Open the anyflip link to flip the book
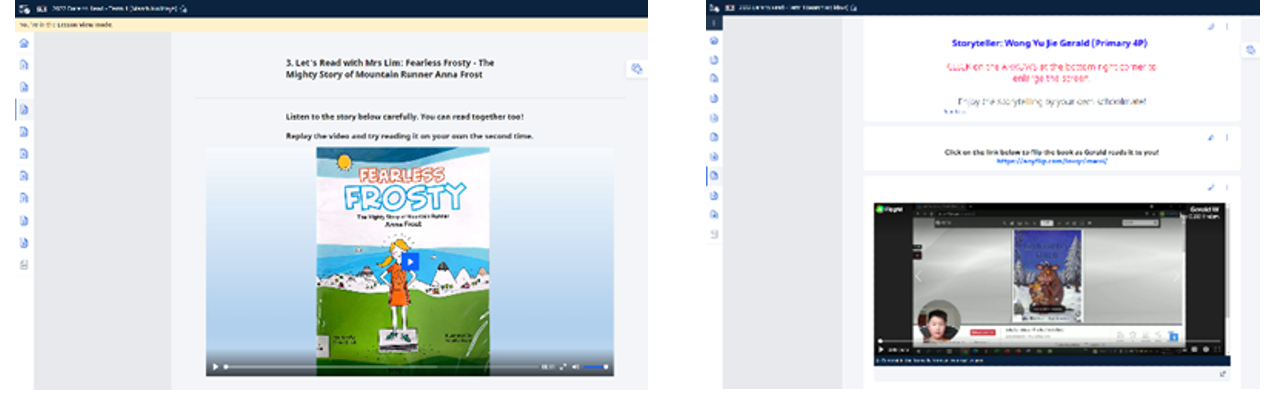This screenshot has height=398, width=1280. click(1051, 160)
